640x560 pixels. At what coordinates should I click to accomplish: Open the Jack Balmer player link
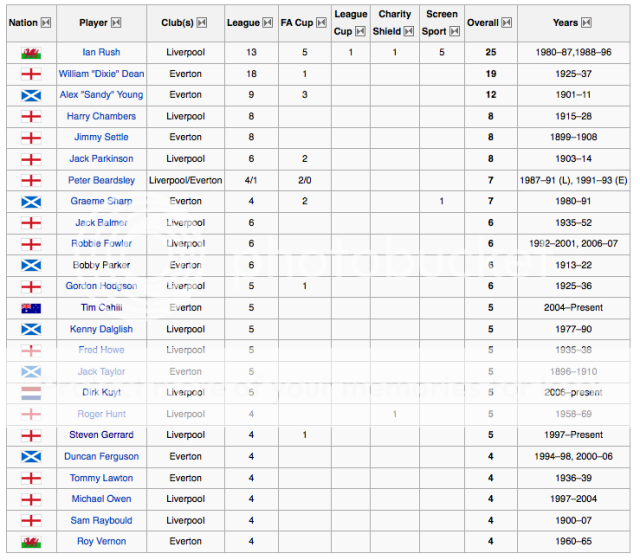[x=101, y=223]
